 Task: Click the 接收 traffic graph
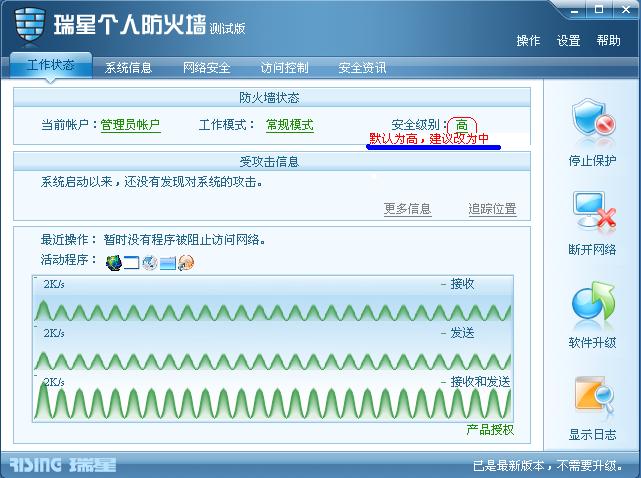click(273, 299)
